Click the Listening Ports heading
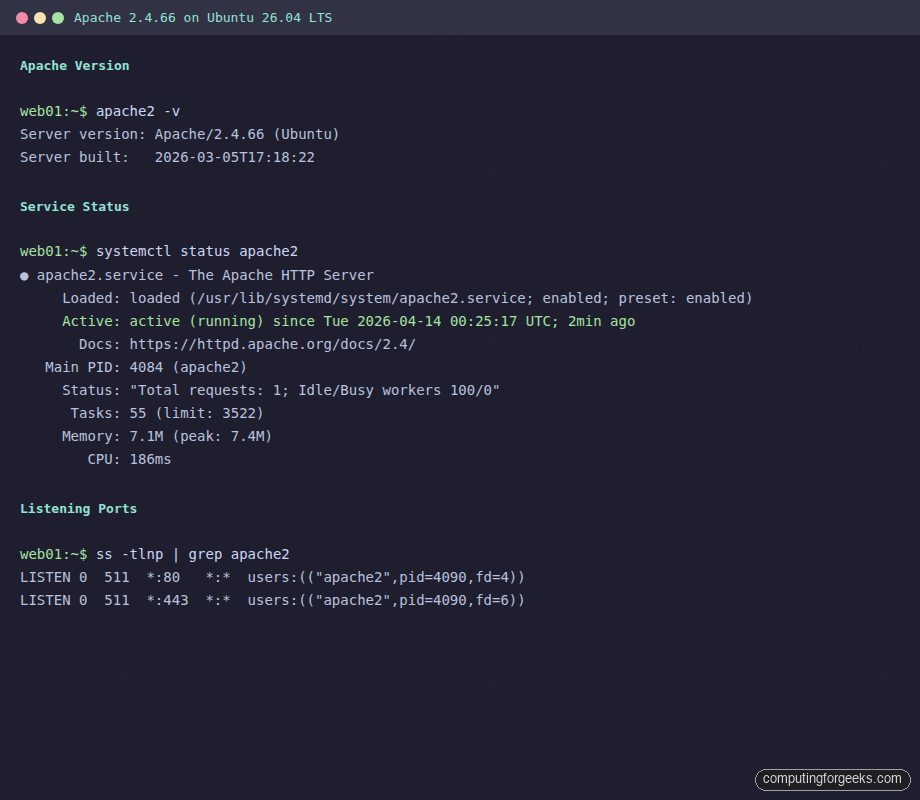Viewport: 920px width, 800px height. coord(78,509)
